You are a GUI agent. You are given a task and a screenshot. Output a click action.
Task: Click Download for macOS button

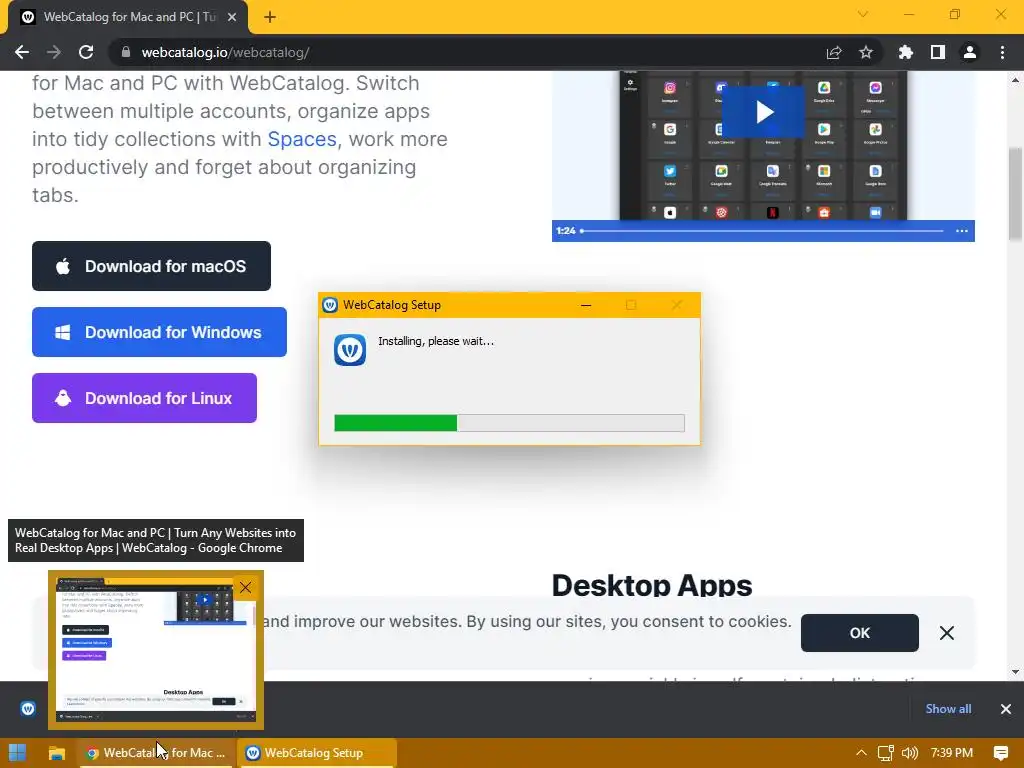152,266
